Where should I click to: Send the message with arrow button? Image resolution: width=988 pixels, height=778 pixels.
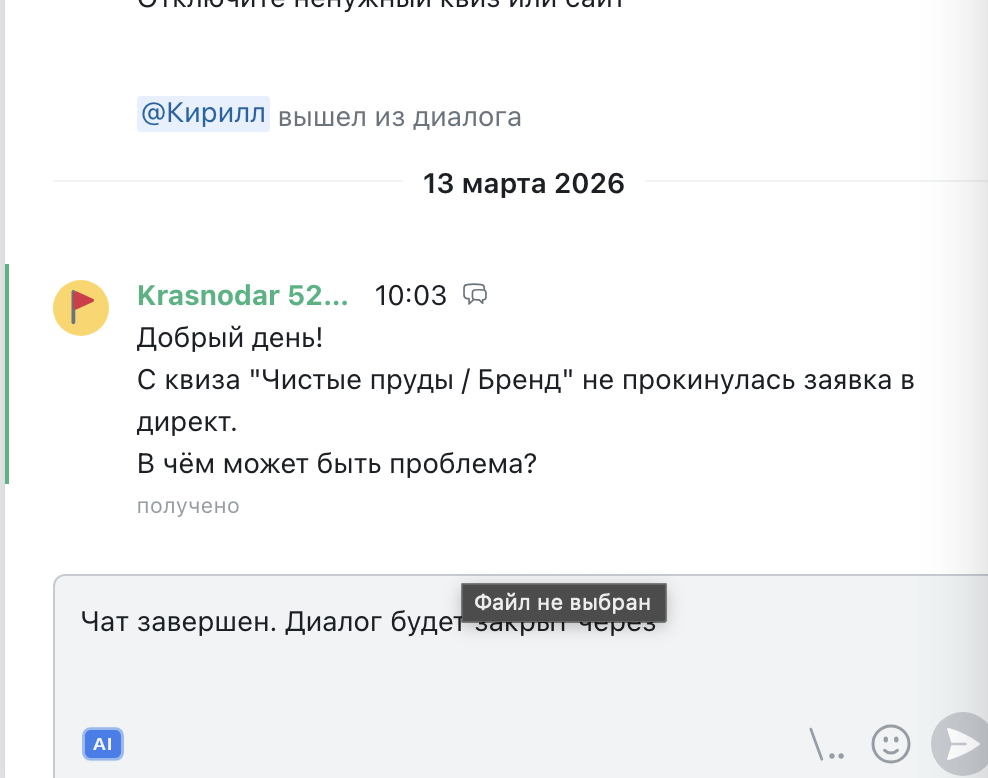coord(960,742)
